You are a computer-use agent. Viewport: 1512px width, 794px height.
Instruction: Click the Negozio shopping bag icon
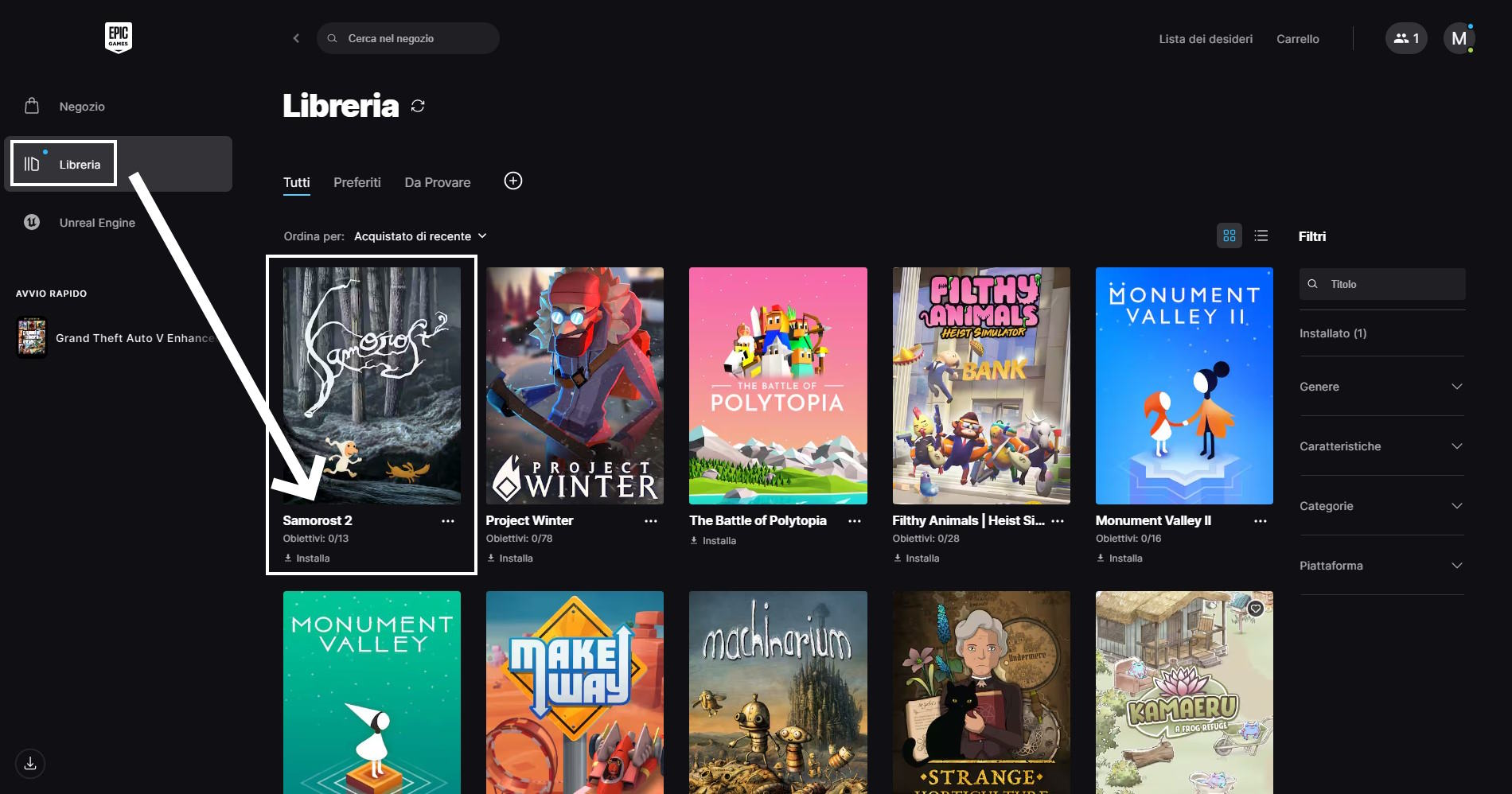(x=32, y=106)
